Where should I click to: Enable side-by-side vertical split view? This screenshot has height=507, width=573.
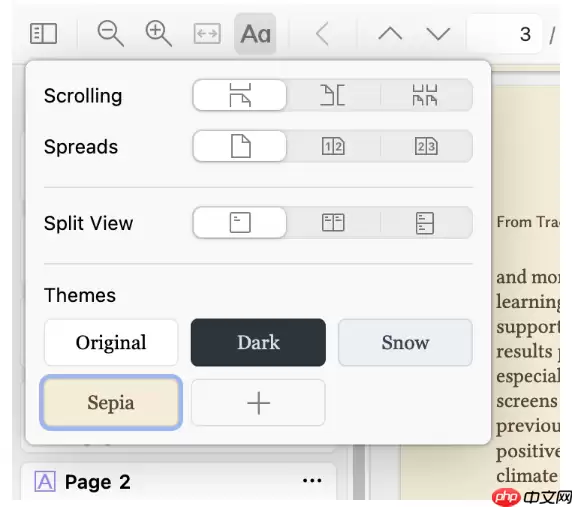point(333,223)
